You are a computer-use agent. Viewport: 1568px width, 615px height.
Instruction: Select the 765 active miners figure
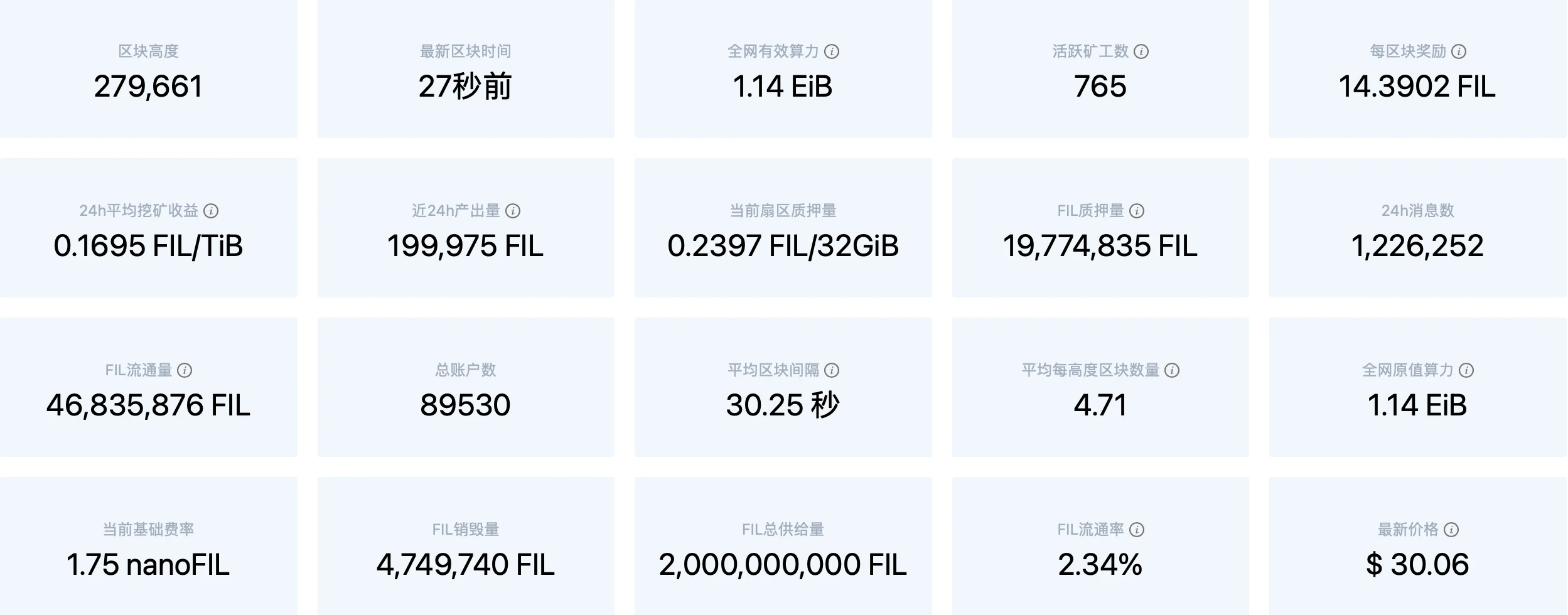click(x=1100, y=87)
